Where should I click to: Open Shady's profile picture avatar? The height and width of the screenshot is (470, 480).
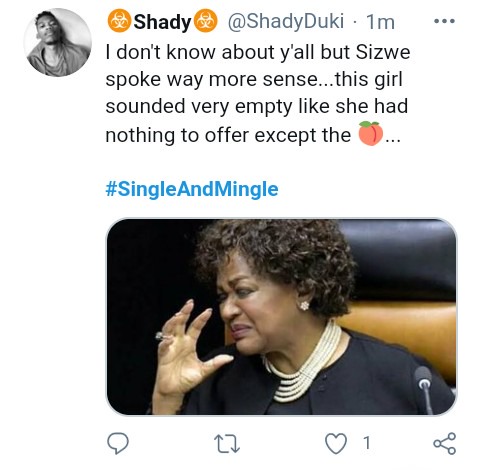pyautogui.click(x=58, y=42)
